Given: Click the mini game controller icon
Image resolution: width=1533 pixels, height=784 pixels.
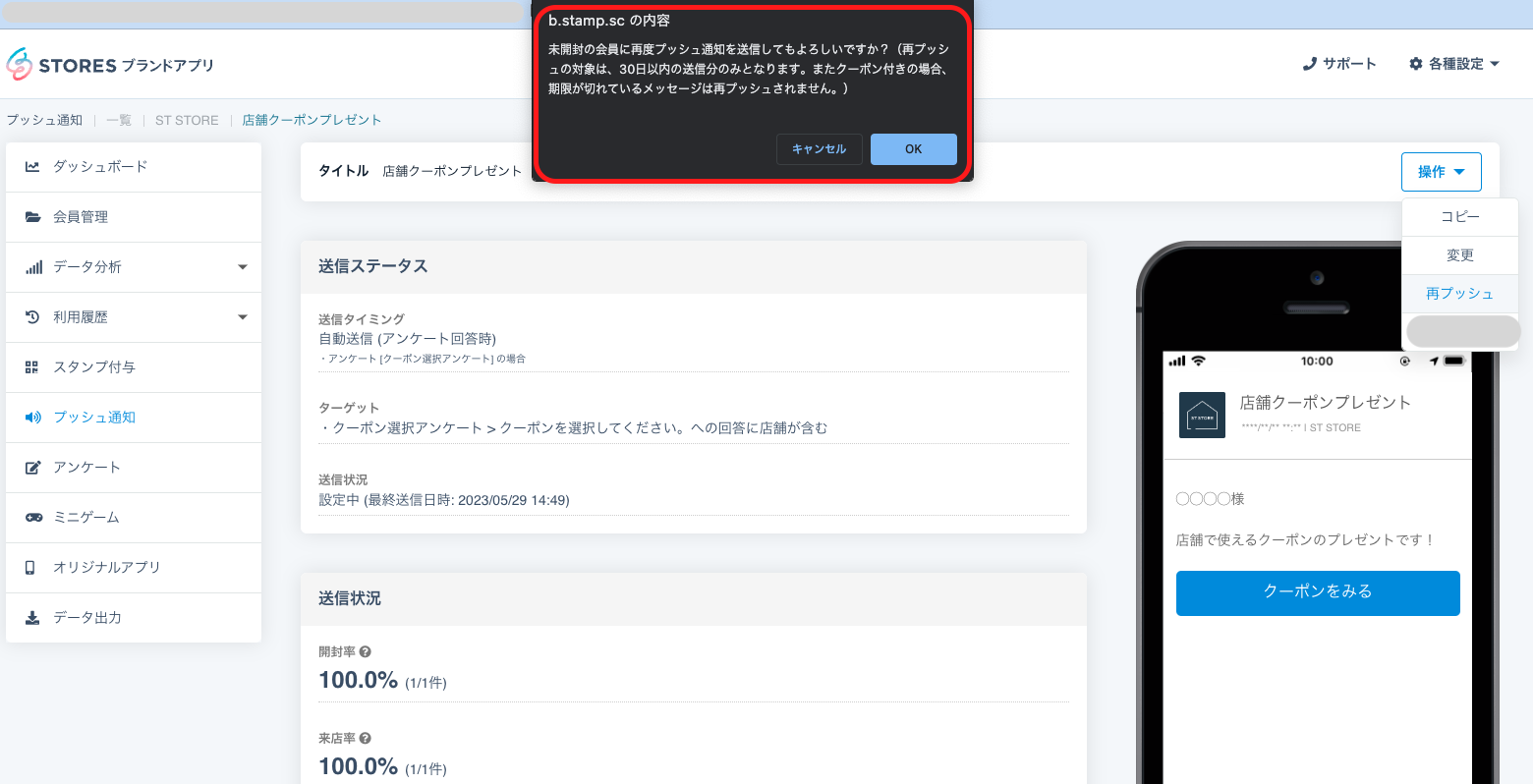Looking at the screenshot, I should pos(33,518).
